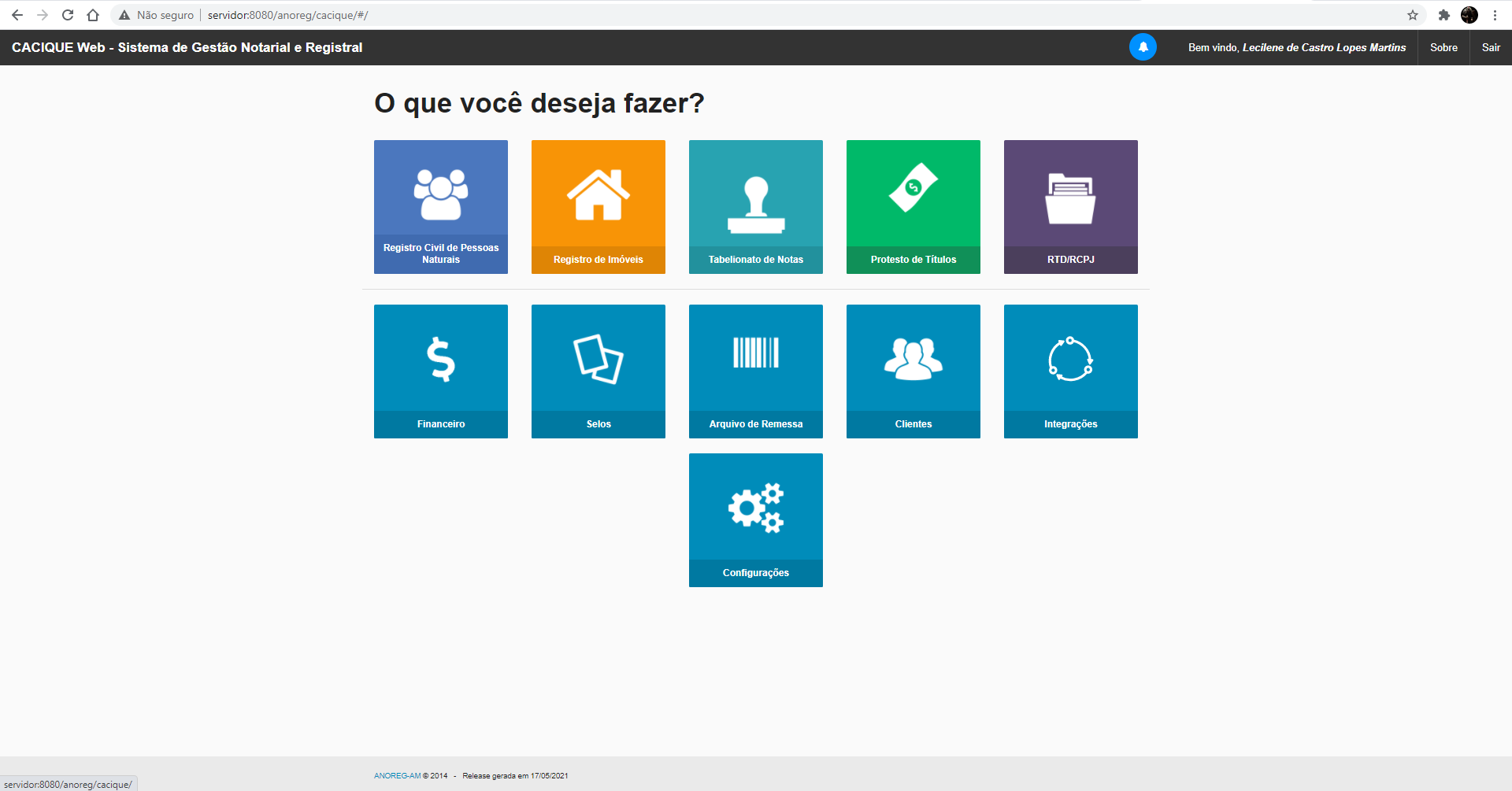Open the Selos tile

598,371
